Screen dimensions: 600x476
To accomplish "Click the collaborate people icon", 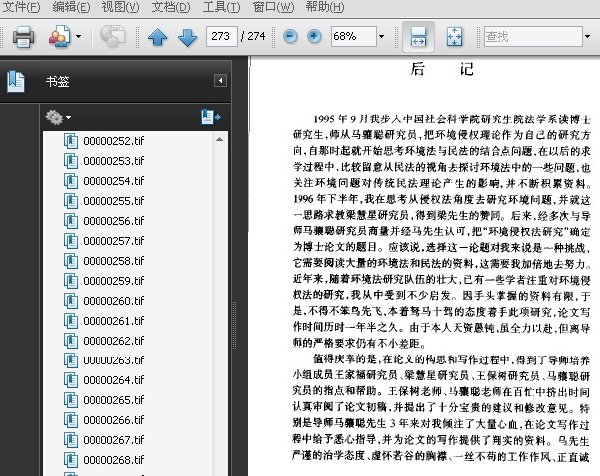I will tap(60, 37).
